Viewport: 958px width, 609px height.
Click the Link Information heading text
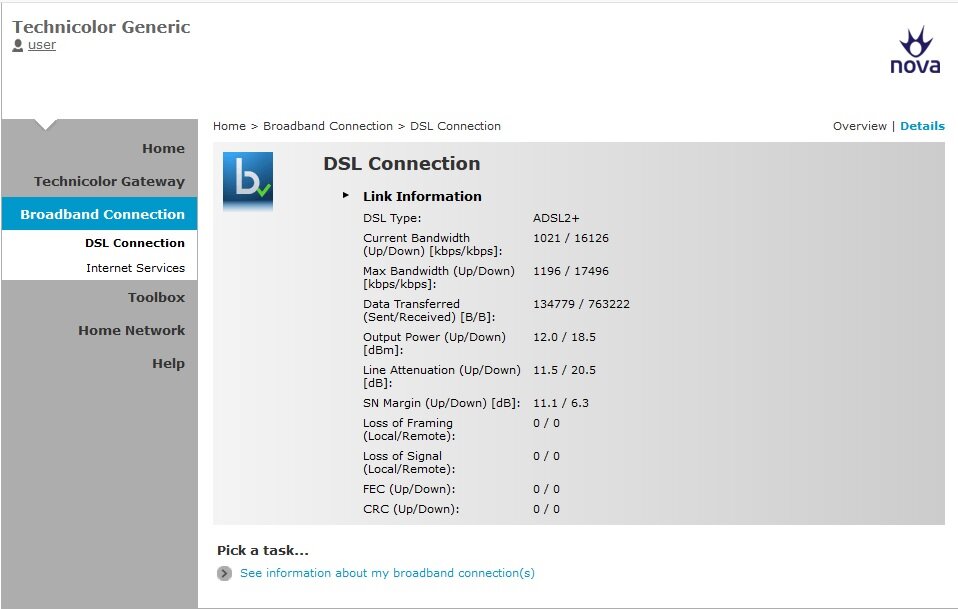tap(422, 196)
